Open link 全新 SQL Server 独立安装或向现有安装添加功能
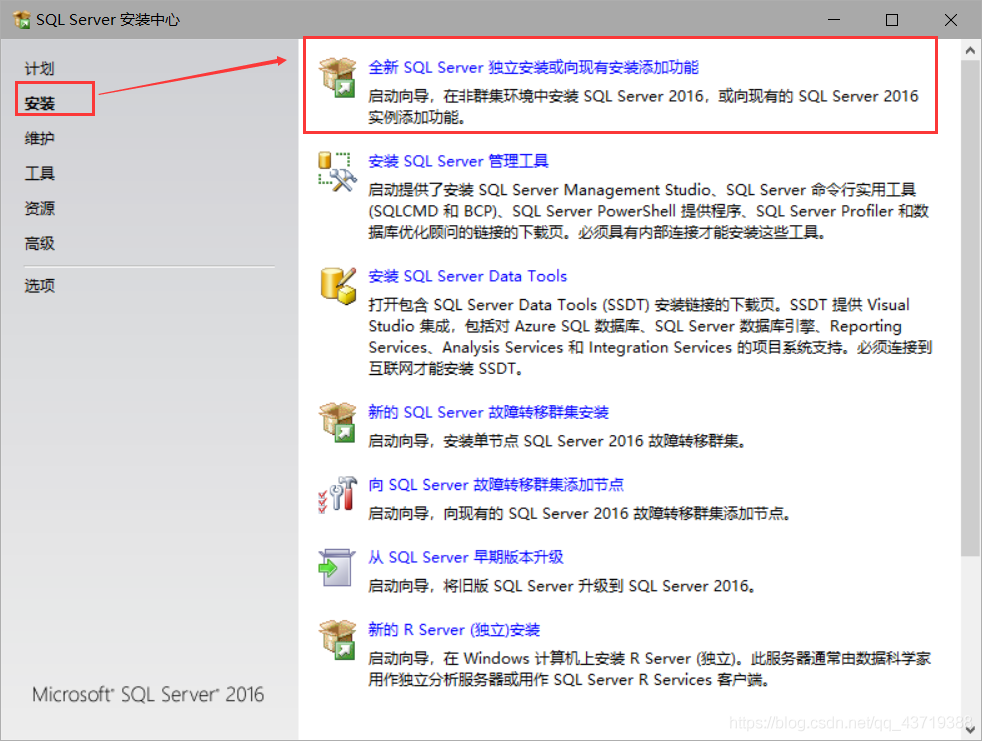The height and width of the screenshot is (741, 982). pyautogui.click(x=533, y=67)
